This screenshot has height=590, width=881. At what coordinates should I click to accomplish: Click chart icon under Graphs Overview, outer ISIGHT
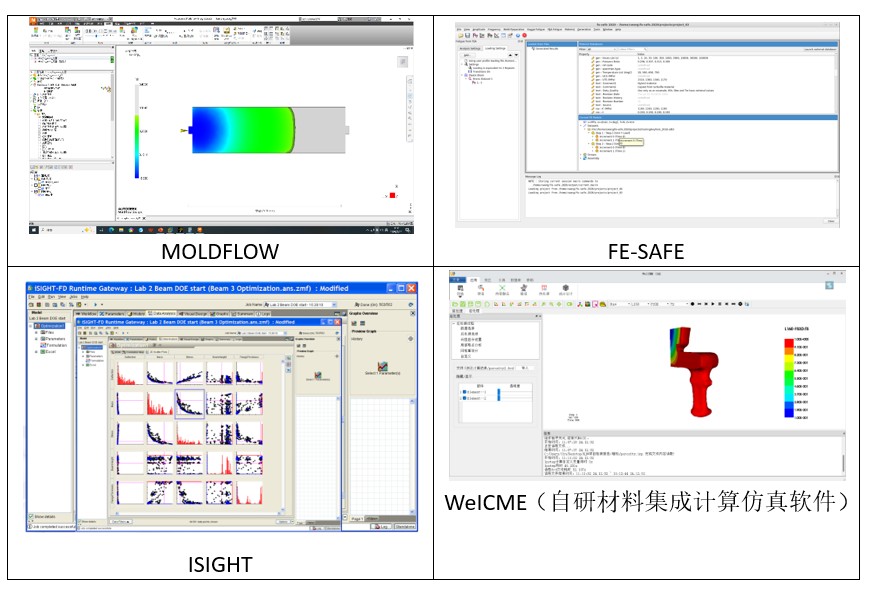tap(354, 323)
